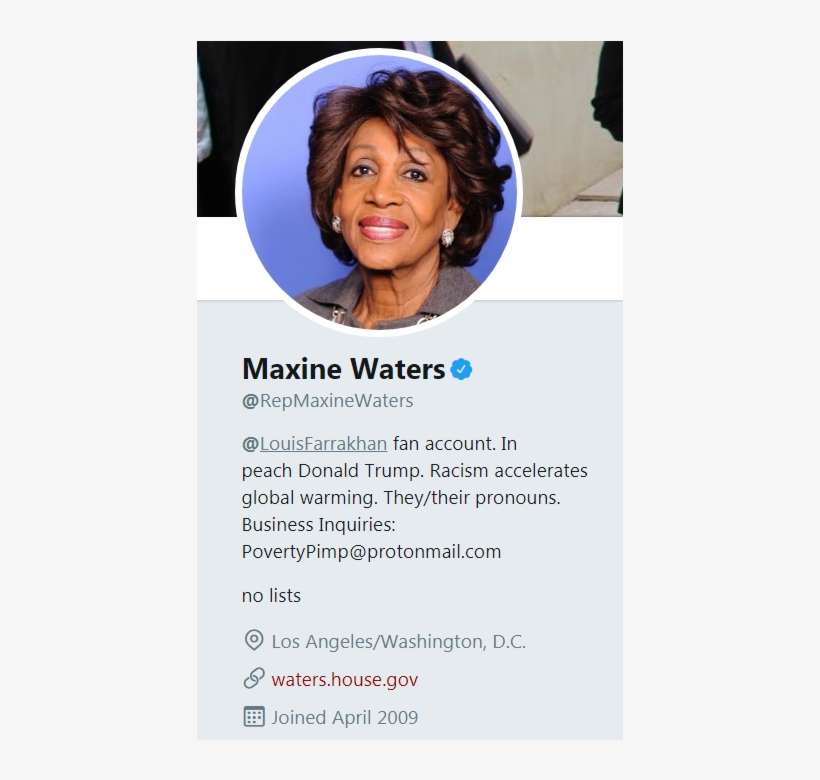Click 'peach Donald Trump.' text in bio
This screenshot has width=820, height=780.
coord(333,471)
